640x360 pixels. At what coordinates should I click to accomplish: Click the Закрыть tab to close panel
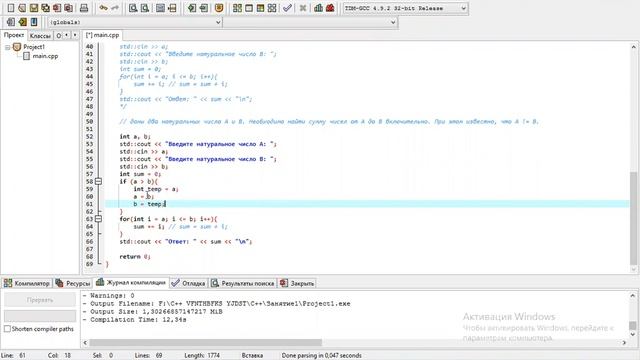point(298,283)
